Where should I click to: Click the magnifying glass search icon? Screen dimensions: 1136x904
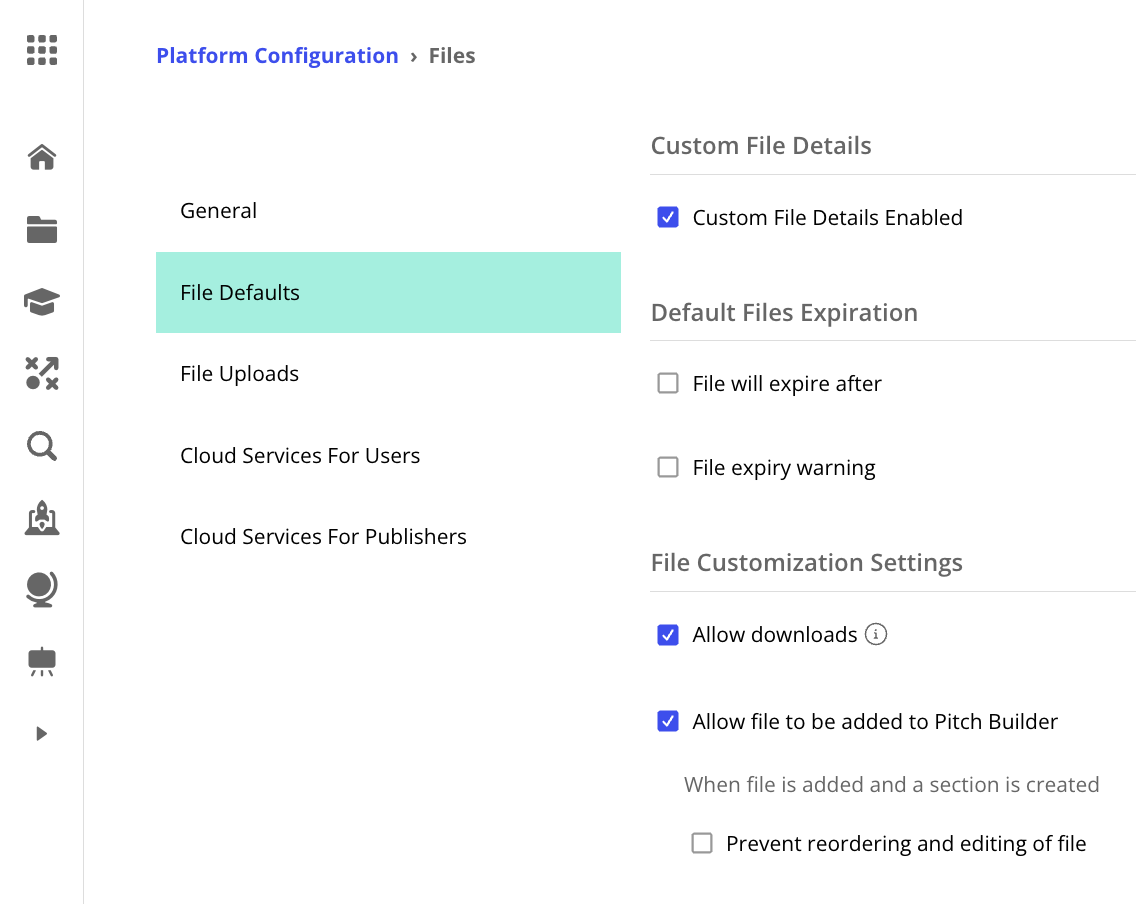42,446
